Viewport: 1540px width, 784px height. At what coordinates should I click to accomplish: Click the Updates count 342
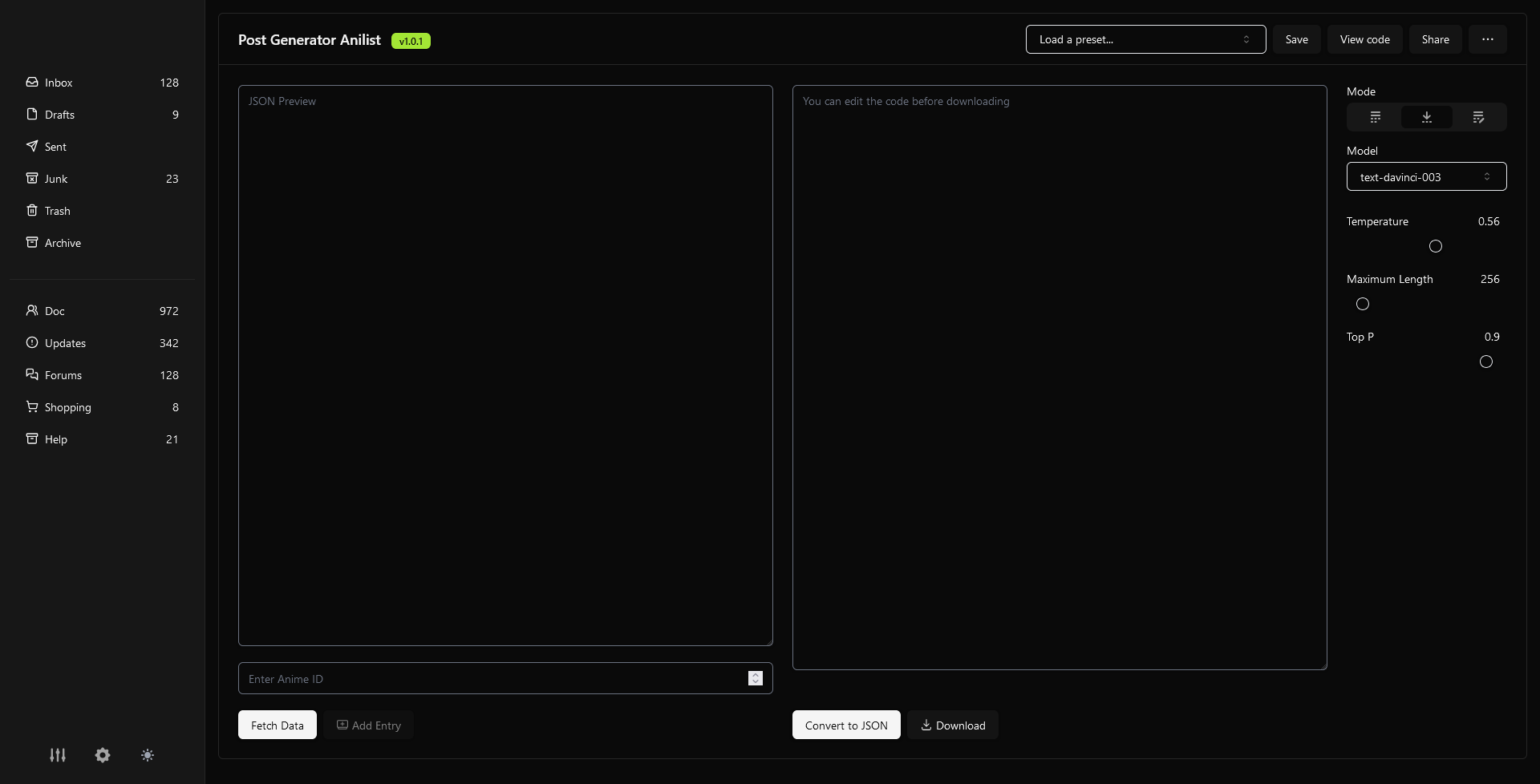(169, 343)
